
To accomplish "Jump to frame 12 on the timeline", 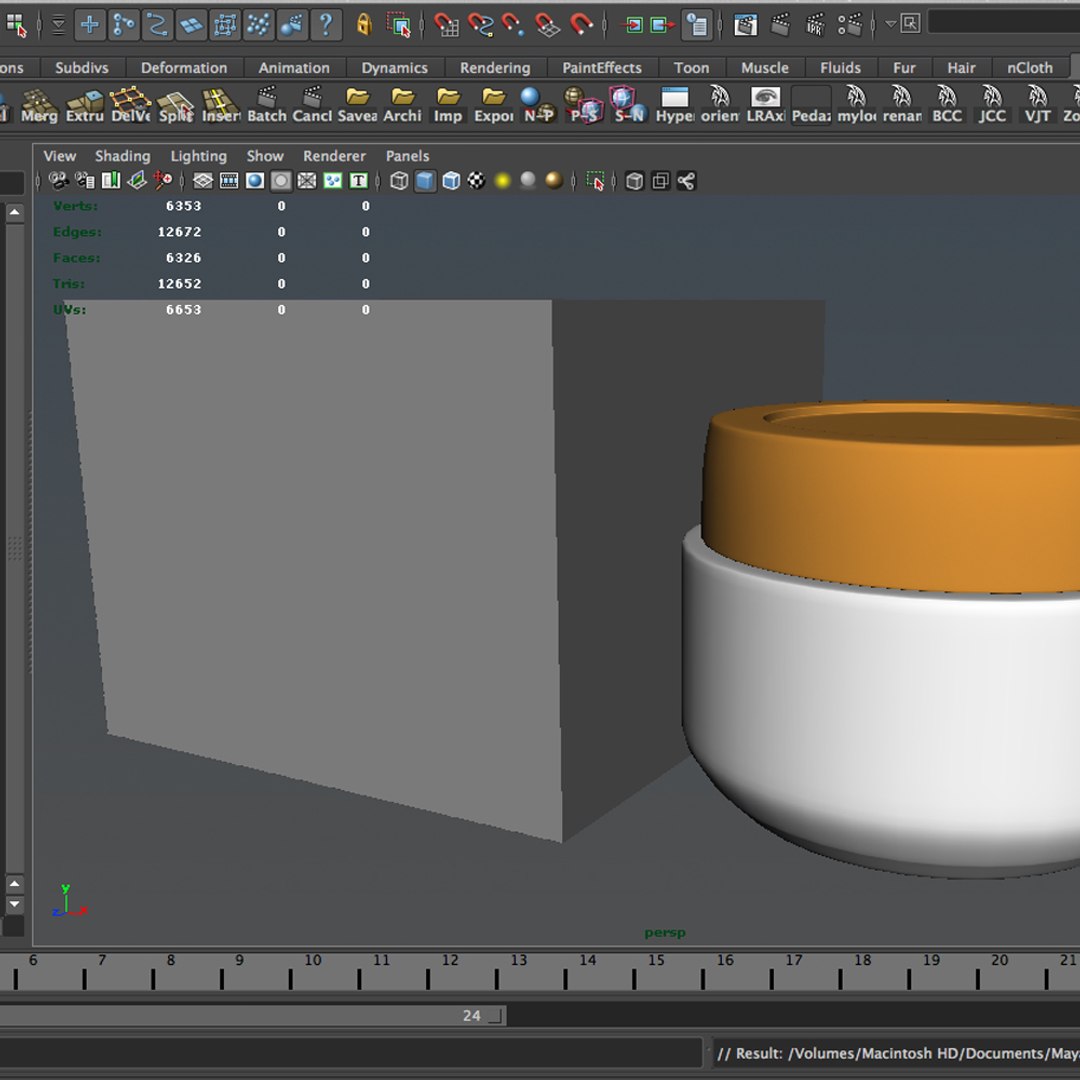I will (x=450, y=960).
